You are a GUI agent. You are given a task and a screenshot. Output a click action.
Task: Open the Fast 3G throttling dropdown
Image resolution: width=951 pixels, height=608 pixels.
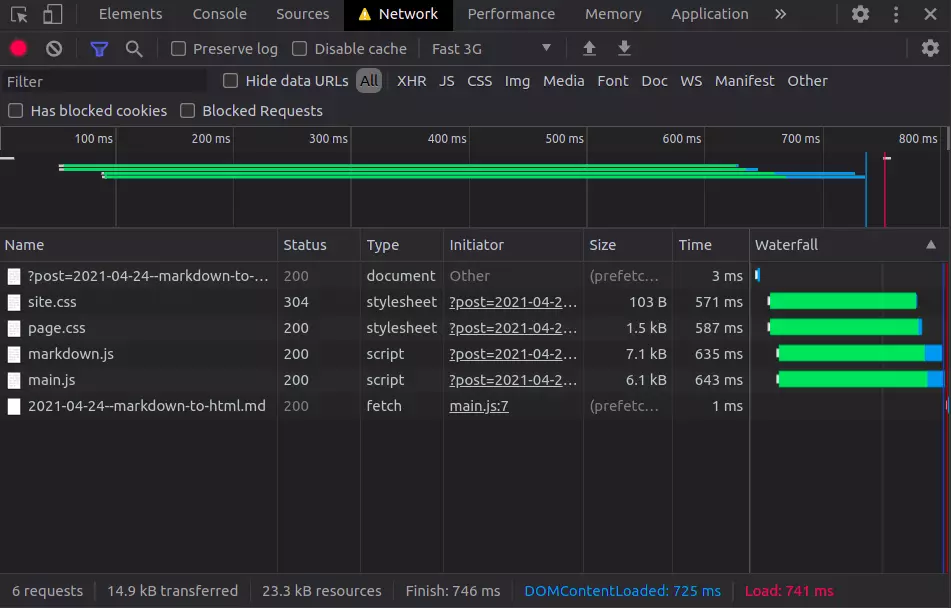490,49
